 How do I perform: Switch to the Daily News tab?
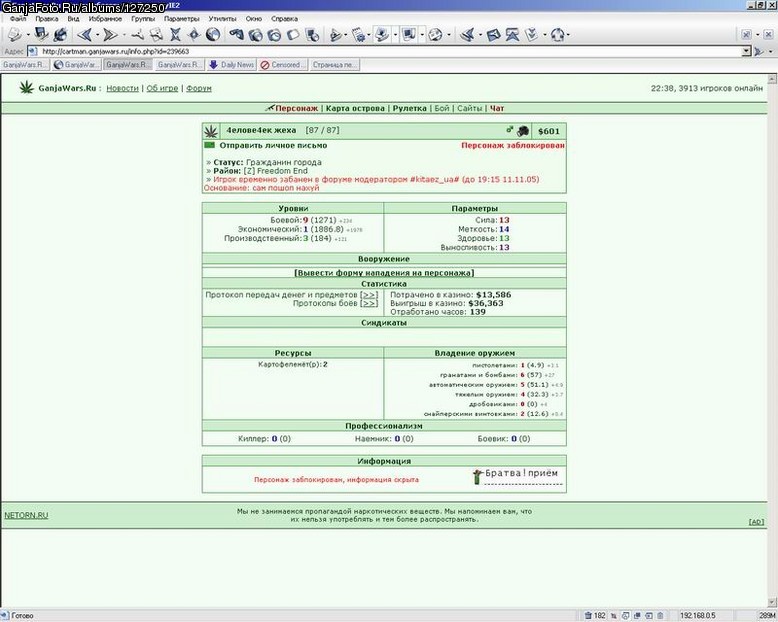click(231, 65)
